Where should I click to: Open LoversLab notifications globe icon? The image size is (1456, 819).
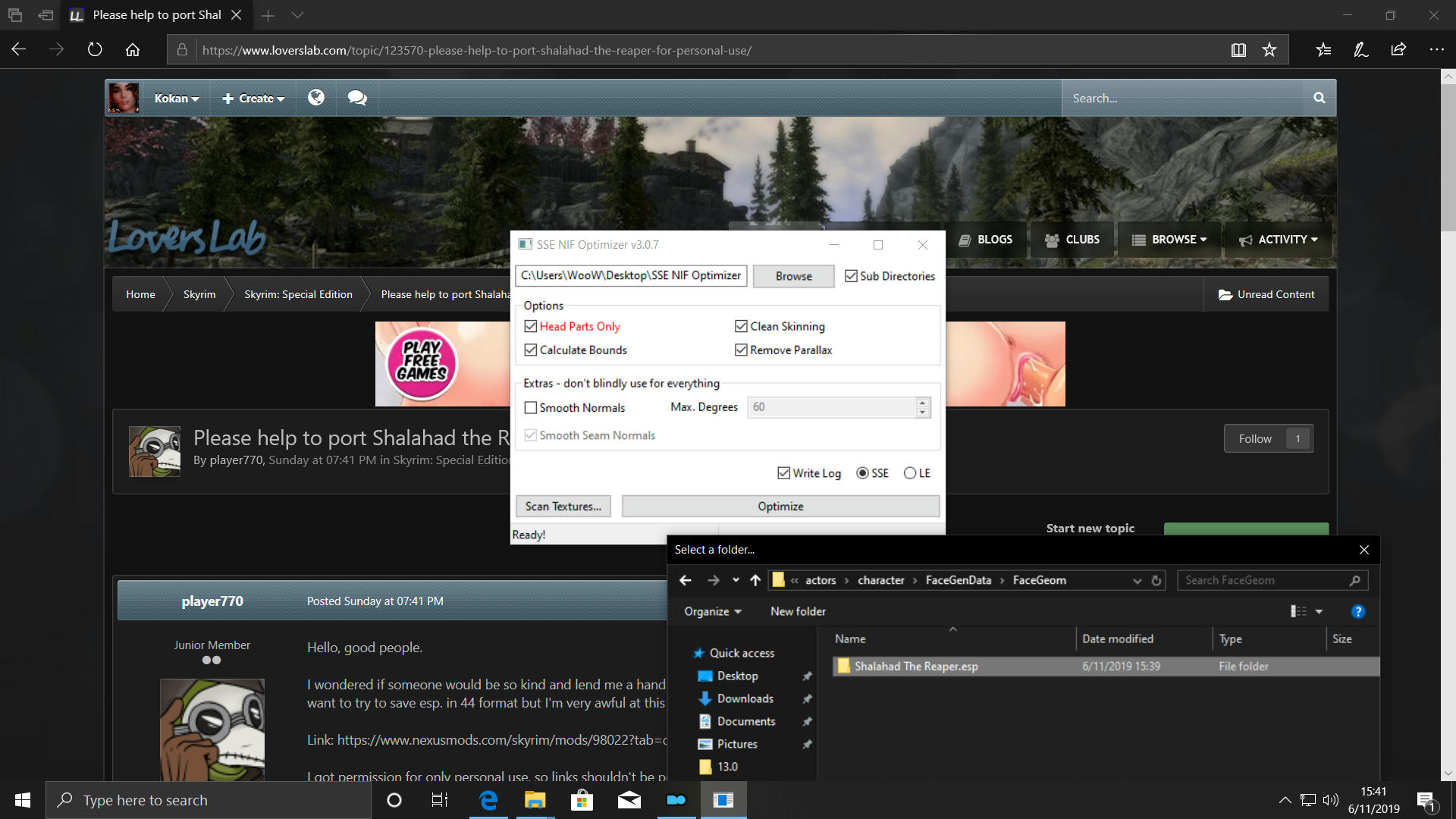[316, 98]
